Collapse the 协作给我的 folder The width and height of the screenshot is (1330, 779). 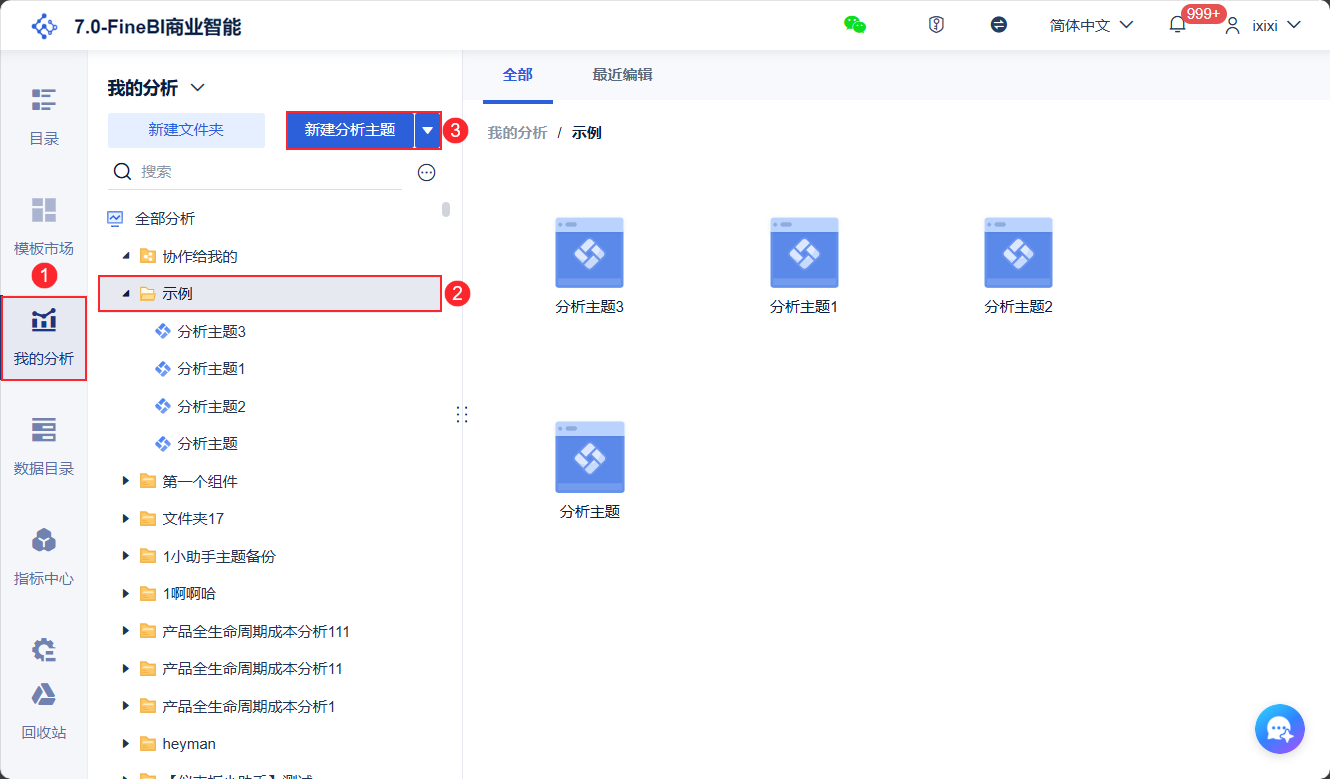pos(126,256)
